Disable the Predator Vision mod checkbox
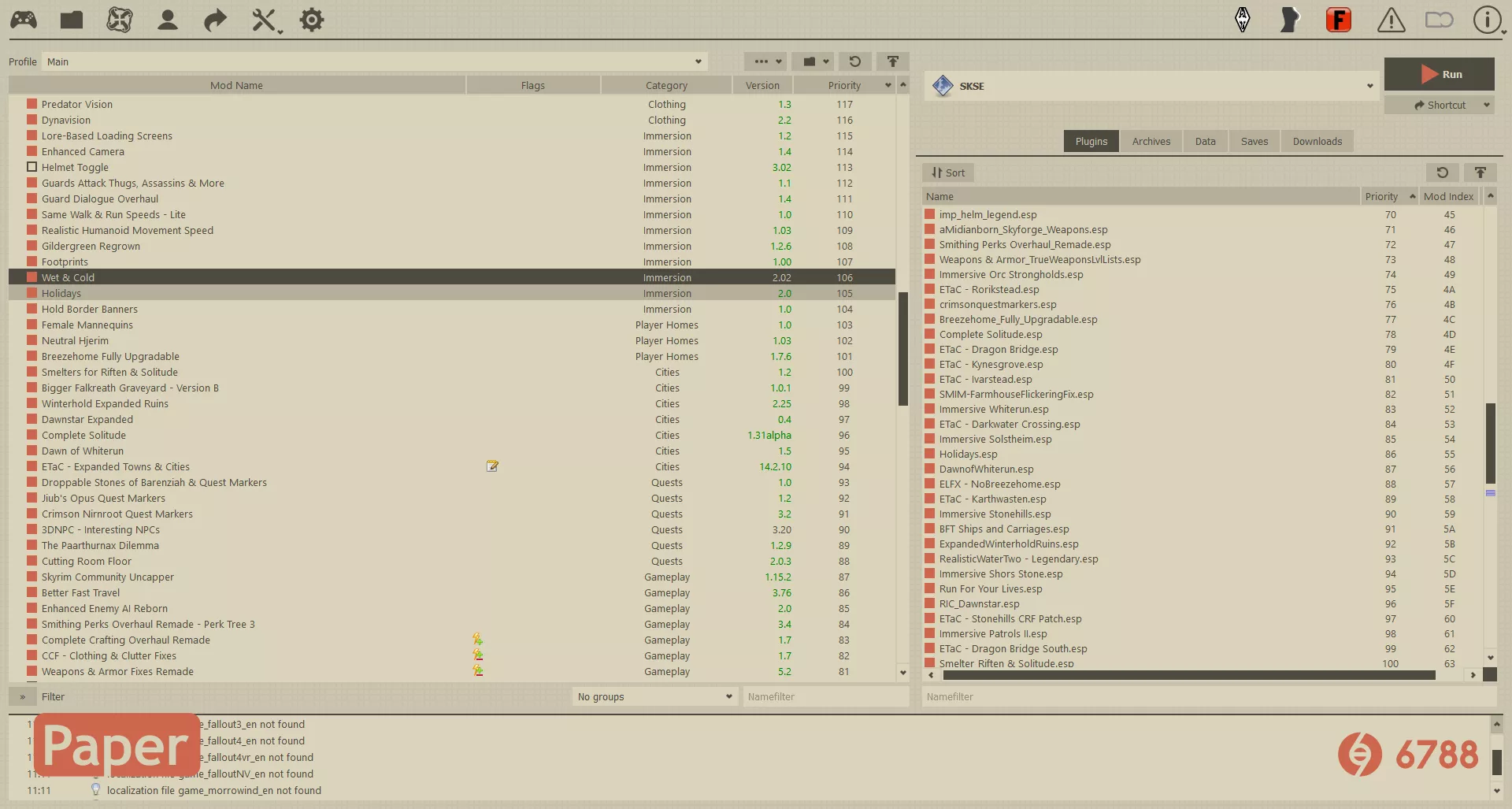Screen dimensions: 1512x809 tap(32, 104)
